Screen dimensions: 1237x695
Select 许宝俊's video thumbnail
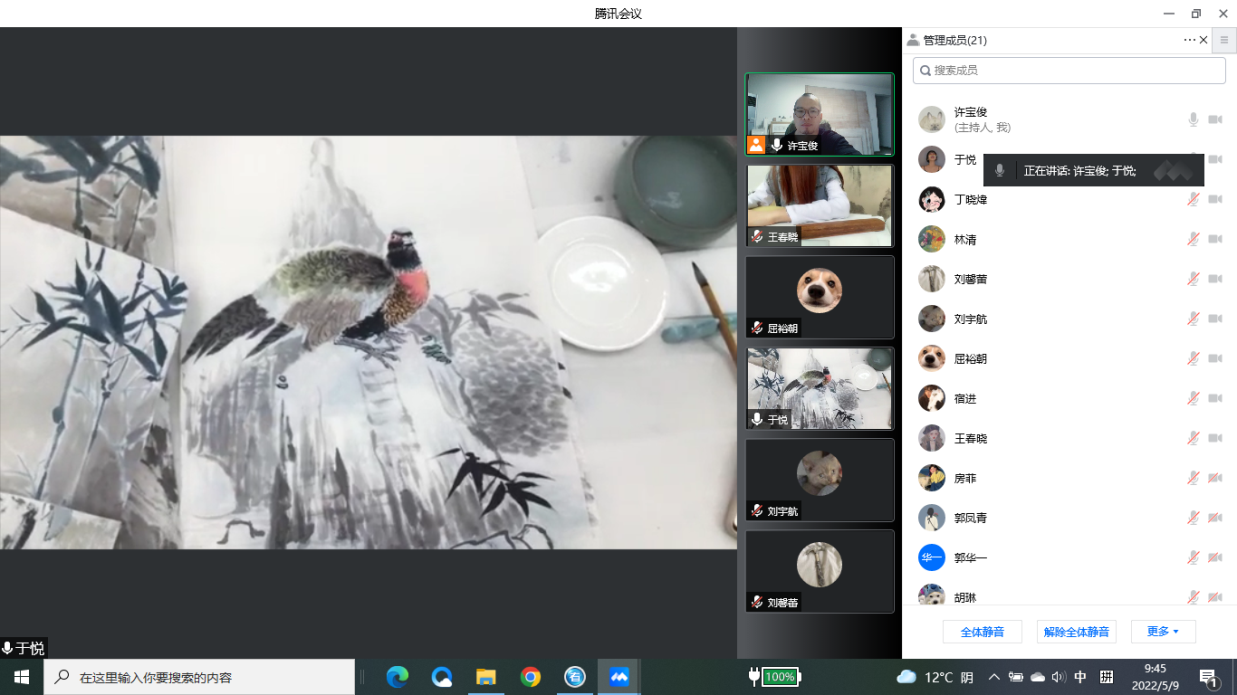click(819, 113)
